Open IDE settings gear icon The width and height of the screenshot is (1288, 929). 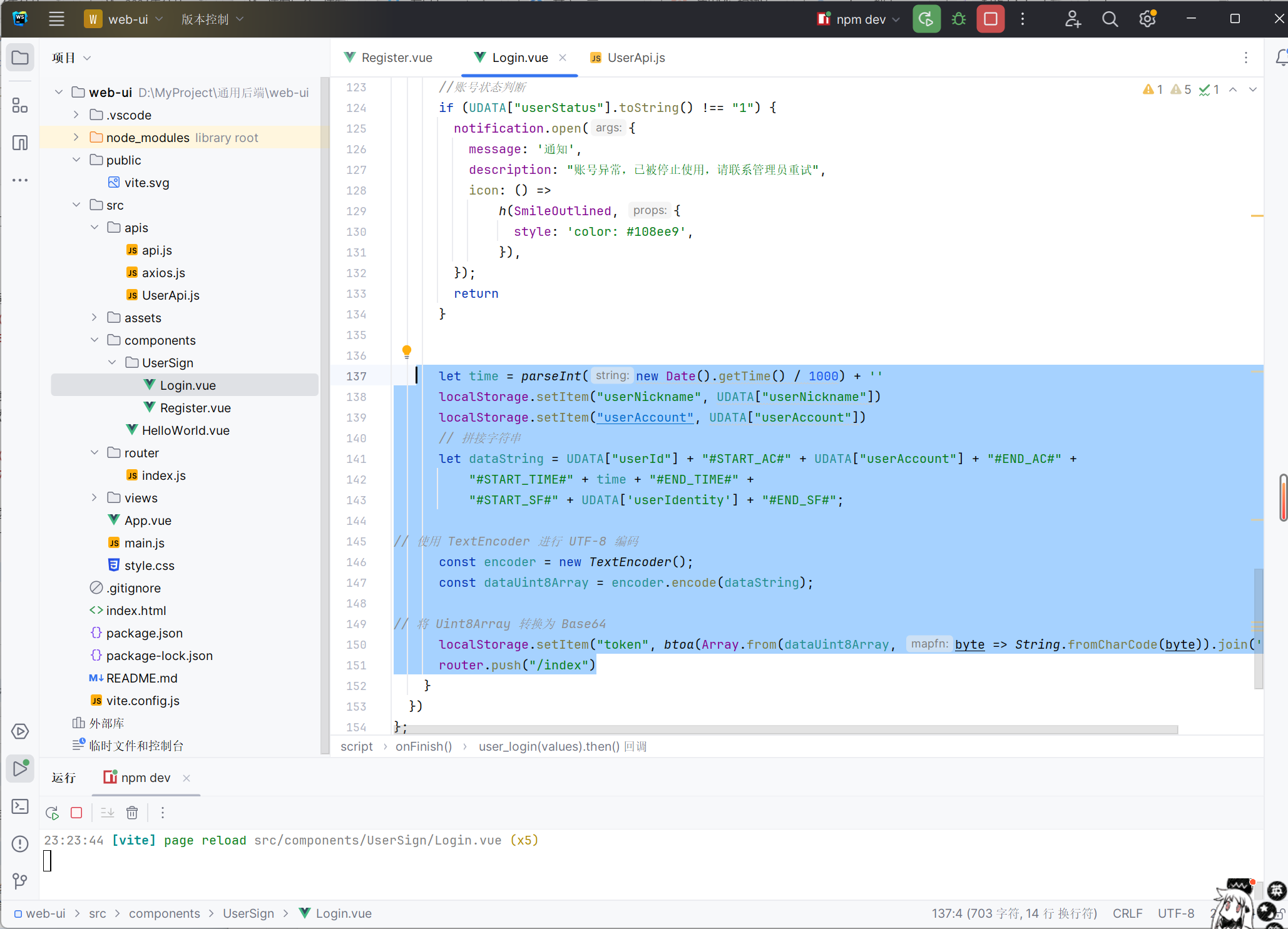1147,19
